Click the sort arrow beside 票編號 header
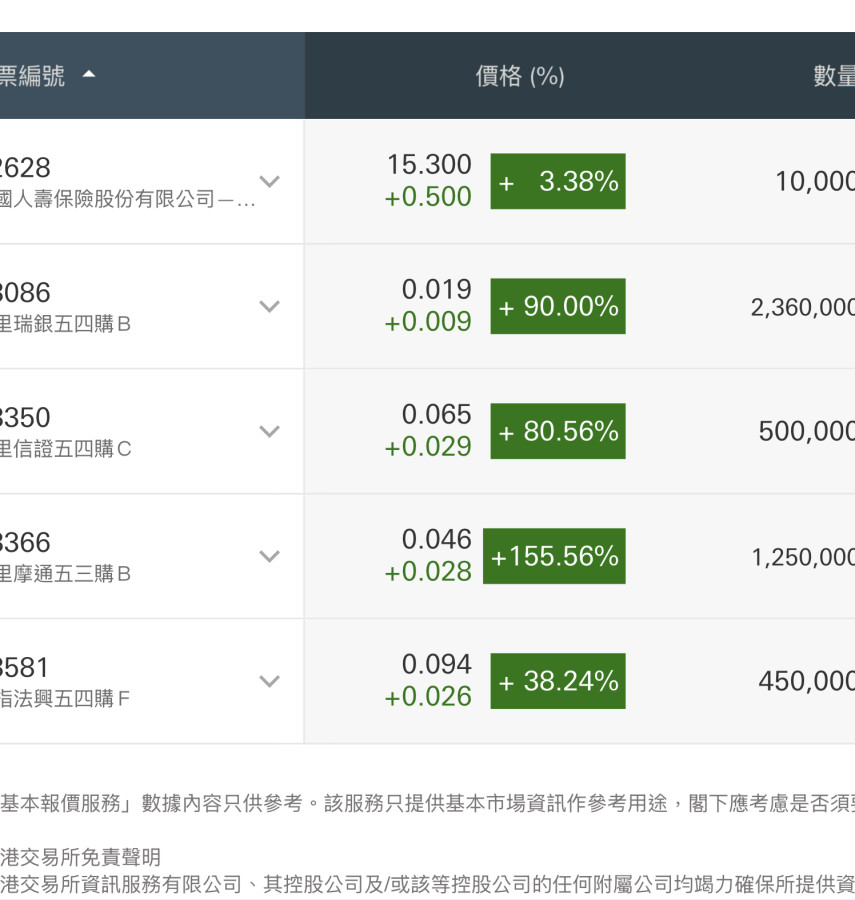Screen dimensions: 855x900 pos(89,75)
